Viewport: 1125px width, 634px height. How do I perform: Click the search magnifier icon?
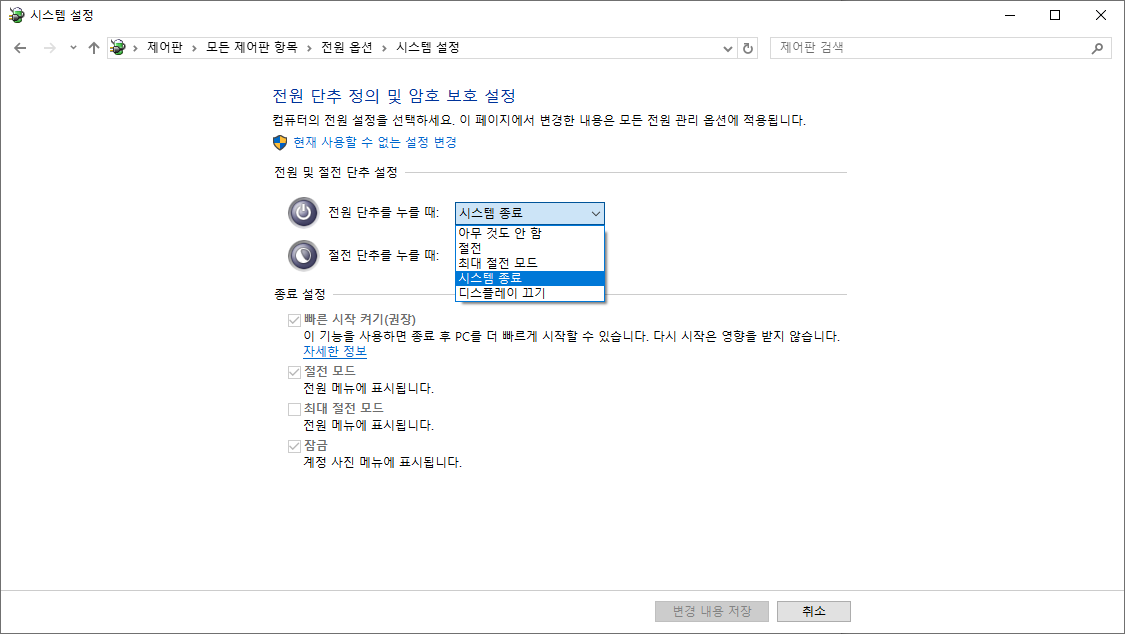(x=1097, y=48)
